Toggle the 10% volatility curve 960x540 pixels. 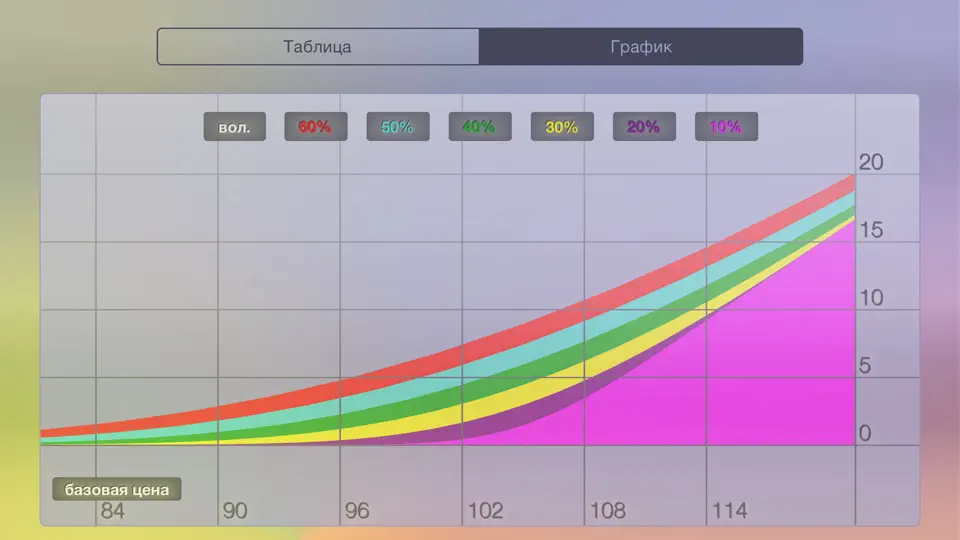tap(726, 127)
